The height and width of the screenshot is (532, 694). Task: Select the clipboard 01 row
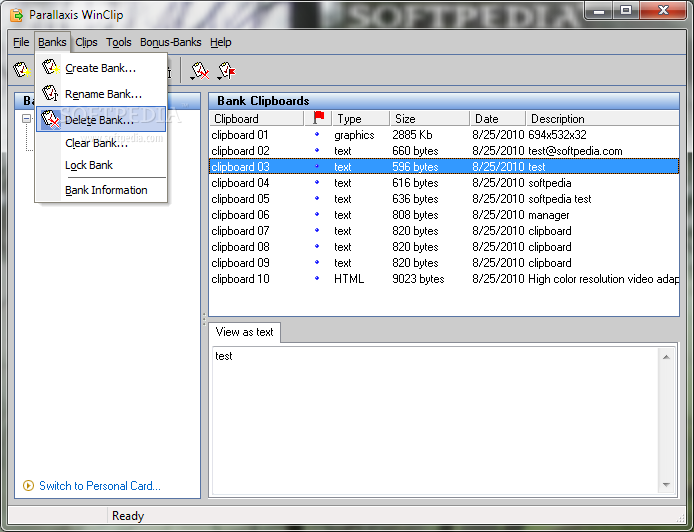(x=444, y=135)
